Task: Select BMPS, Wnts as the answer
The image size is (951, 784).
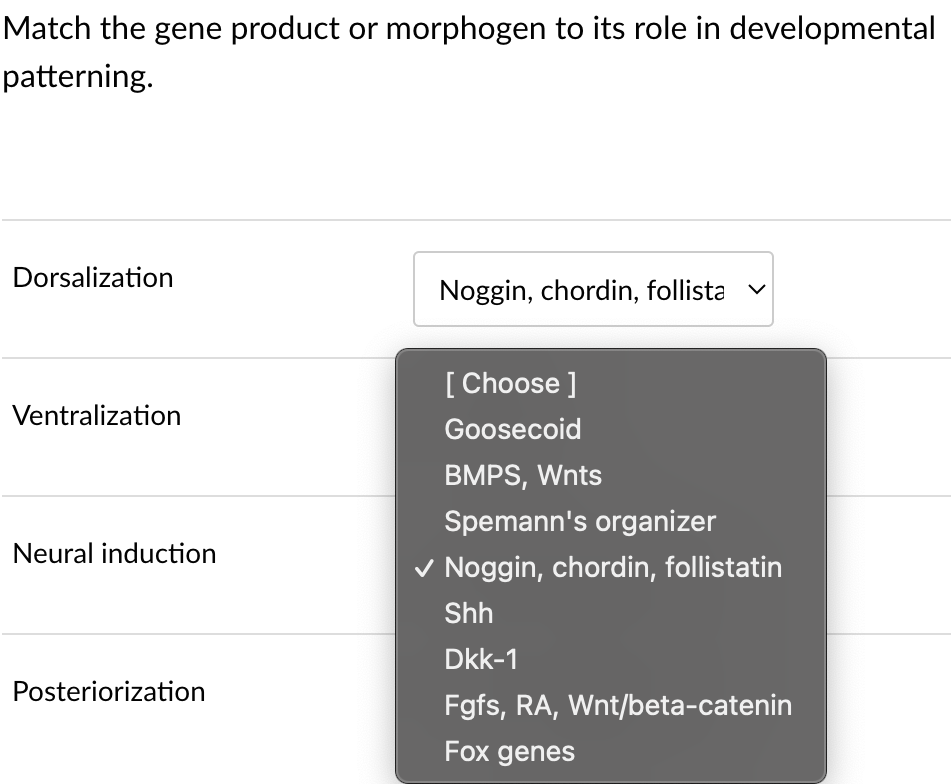Action: click(522, 475)
